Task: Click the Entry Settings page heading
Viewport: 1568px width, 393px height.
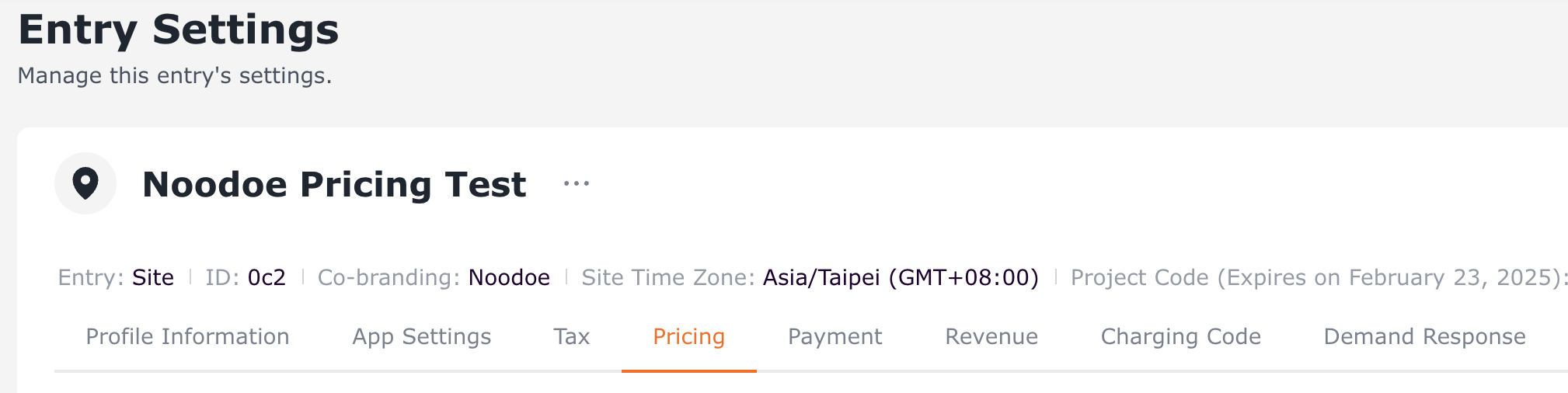Action: pos(179,30)
